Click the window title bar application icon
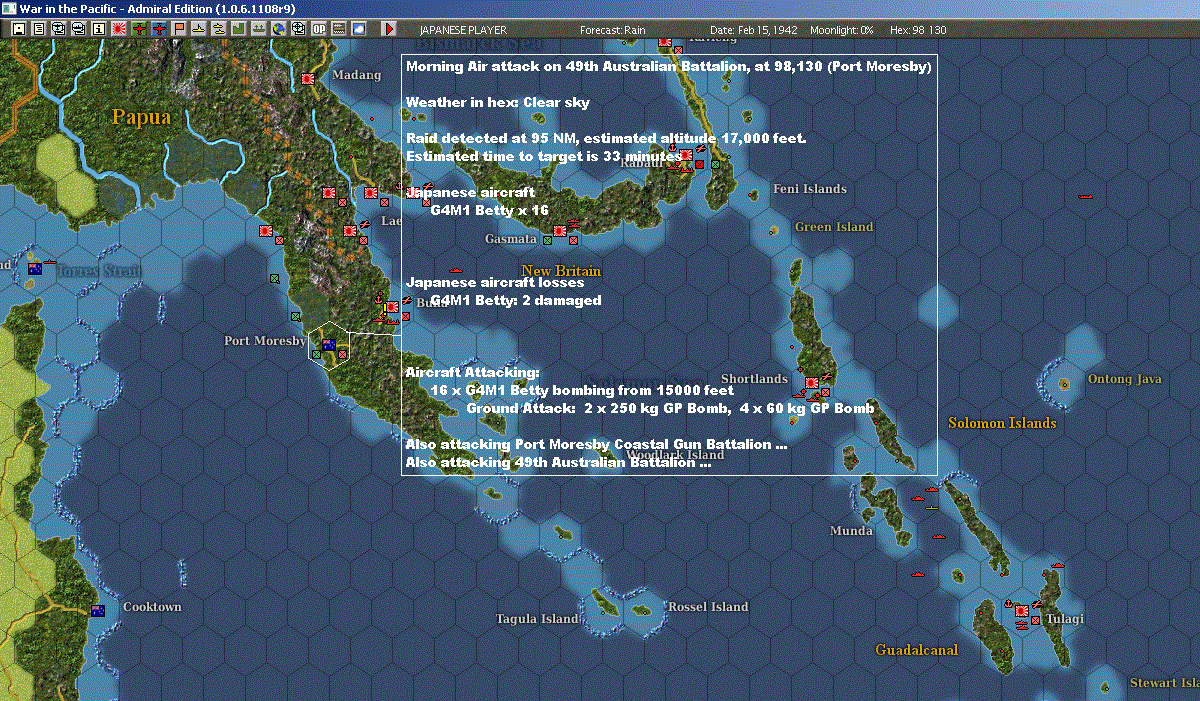This screenshot has width=1200, height=701. tap(9, 8)
